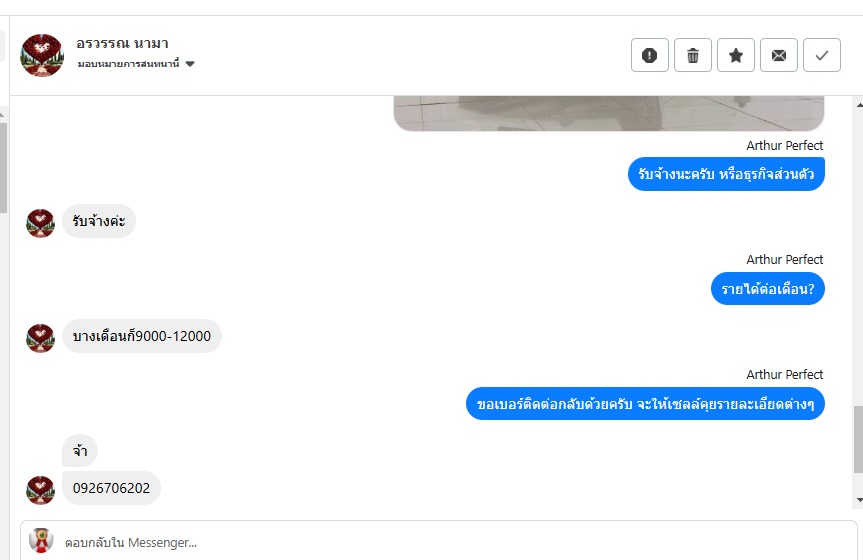
Task: Click avatar next to รับจ้างค่ะ message
Action: tap(40, 223)
